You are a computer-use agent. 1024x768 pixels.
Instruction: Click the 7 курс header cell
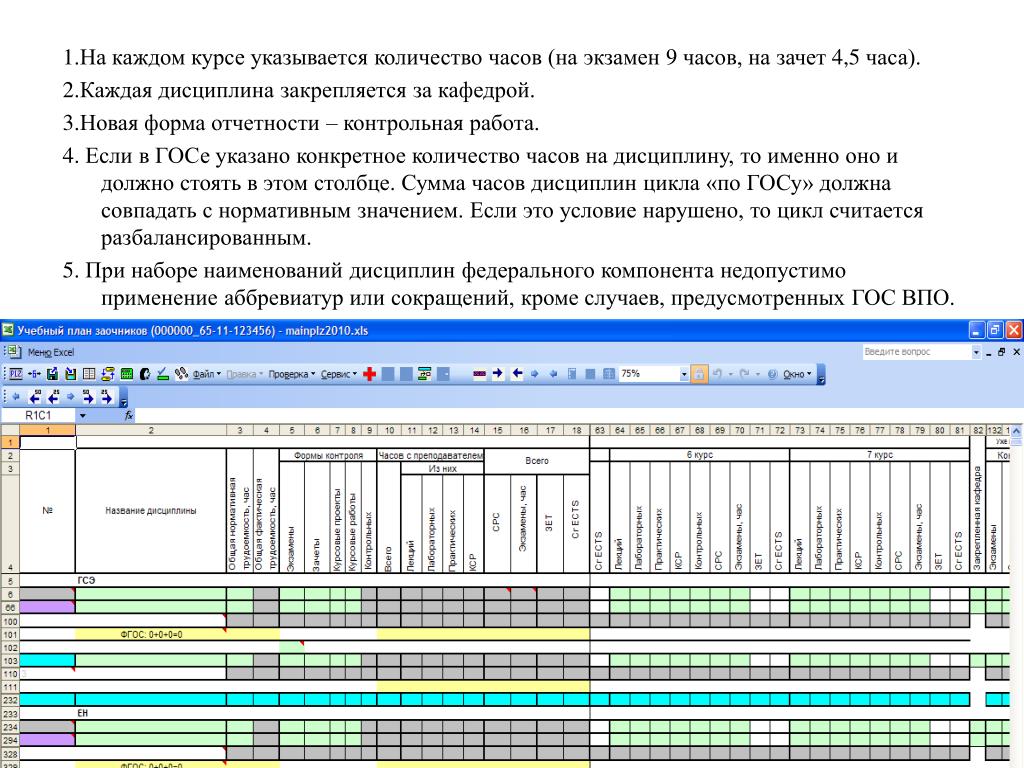coord(880,455)
